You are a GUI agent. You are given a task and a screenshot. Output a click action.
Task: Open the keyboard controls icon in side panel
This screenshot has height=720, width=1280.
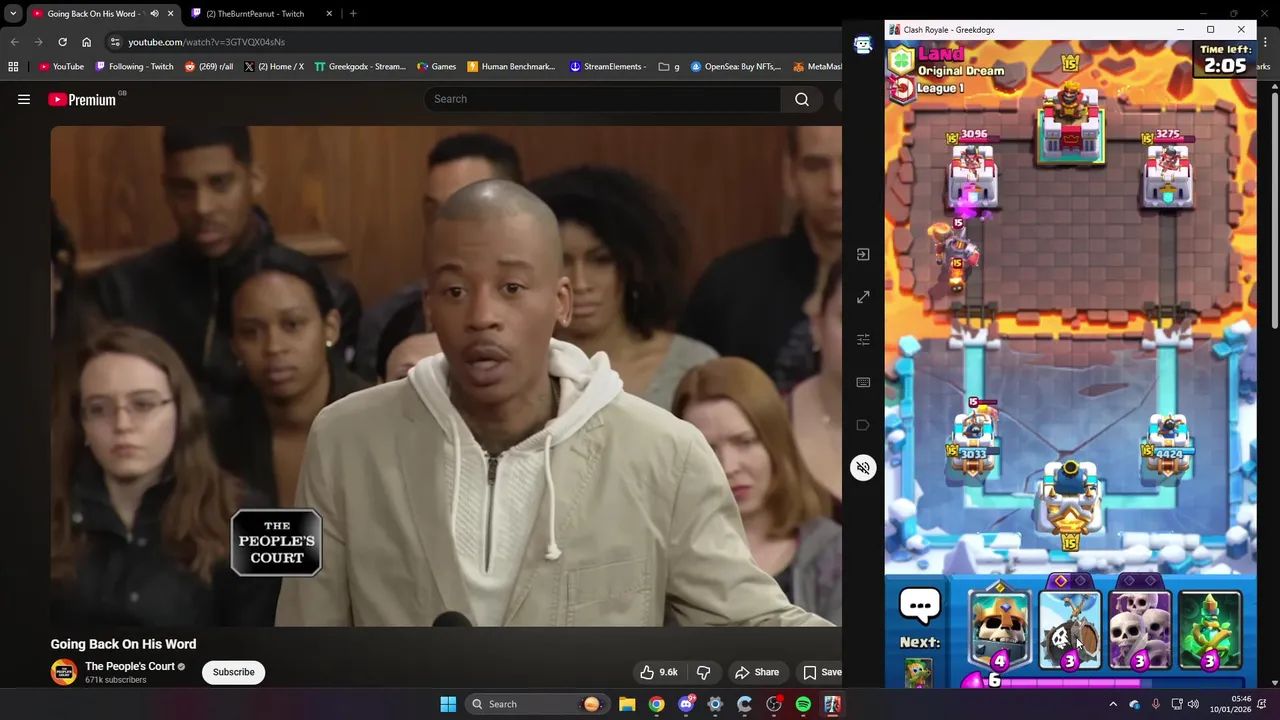pos(863,382)
